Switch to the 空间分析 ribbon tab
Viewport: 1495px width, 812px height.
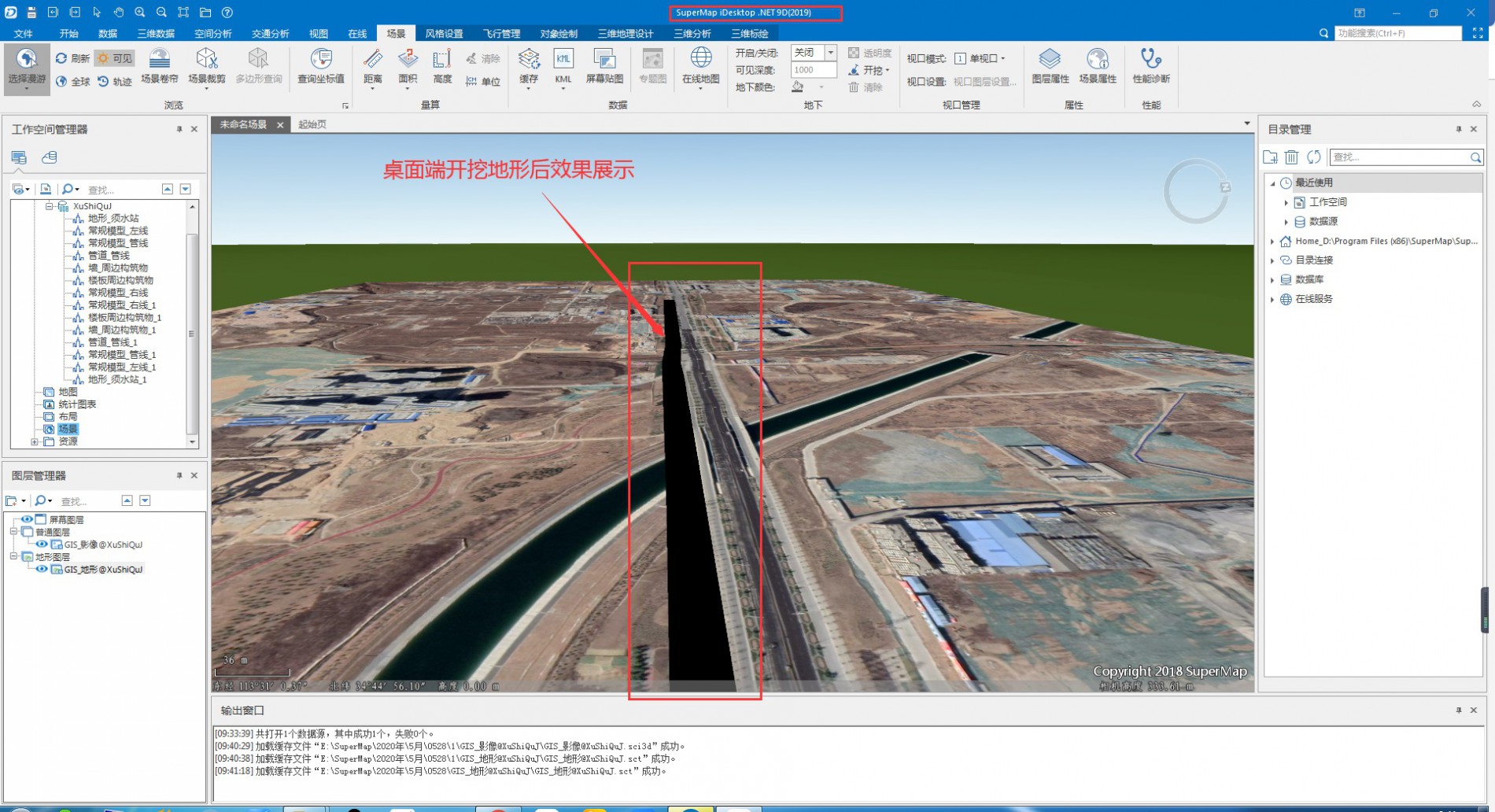(x=213, y=33)
